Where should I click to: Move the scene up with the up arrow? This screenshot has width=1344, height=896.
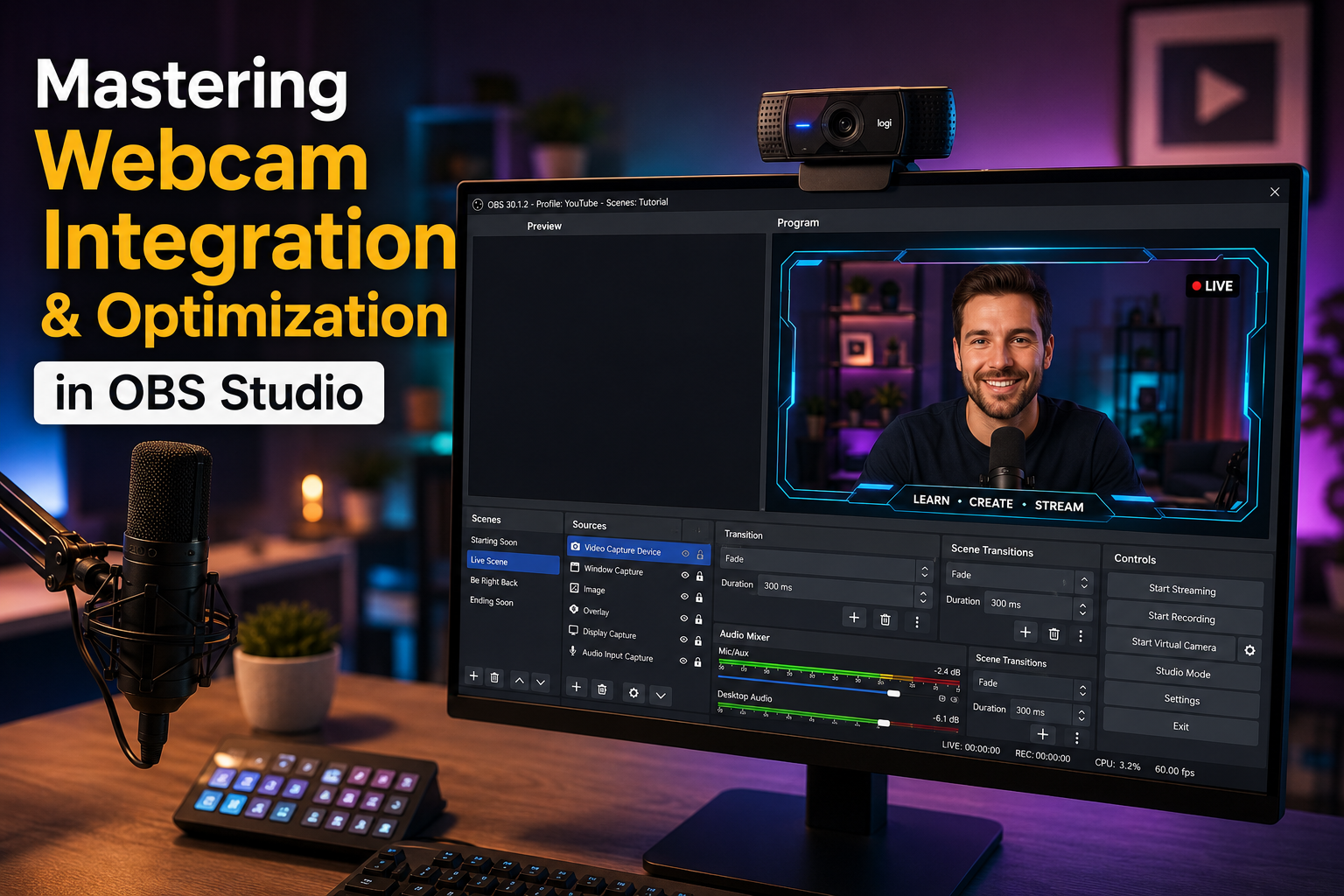click(x=519, y=681)
